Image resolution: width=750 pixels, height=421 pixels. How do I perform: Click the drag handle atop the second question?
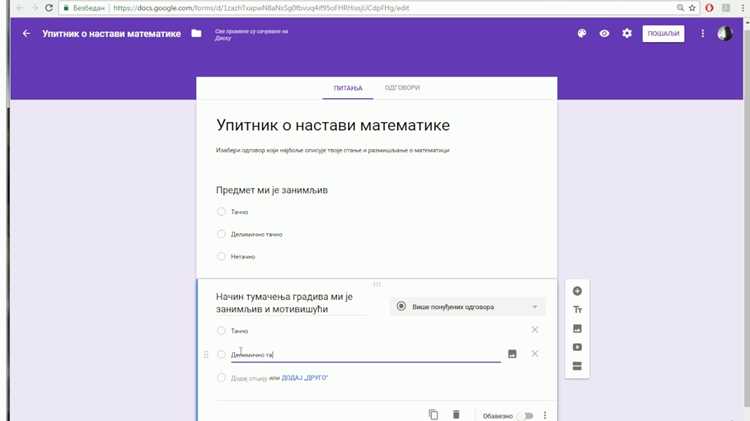coord(377,284)
